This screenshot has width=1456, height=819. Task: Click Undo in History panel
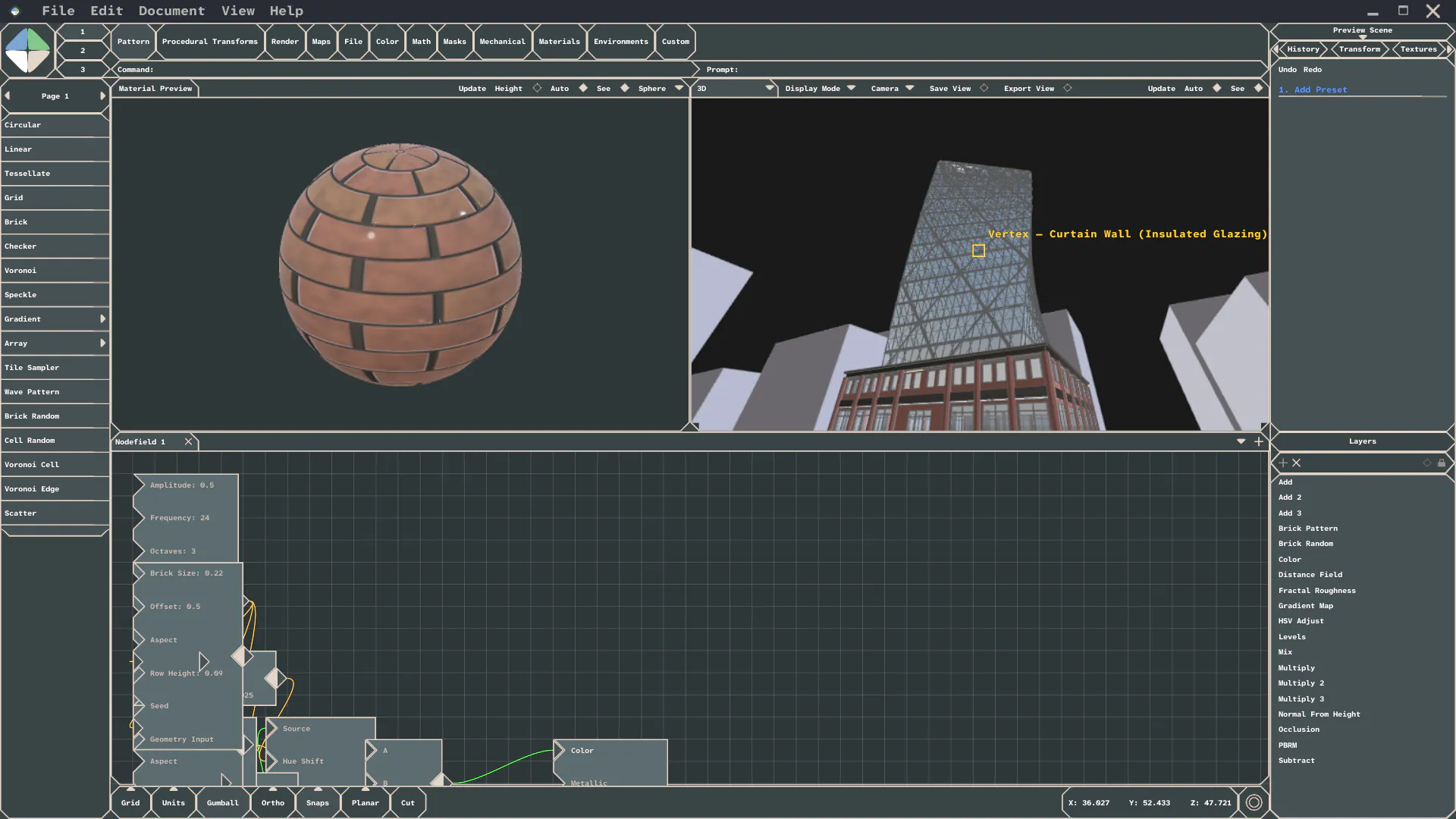1287,70
